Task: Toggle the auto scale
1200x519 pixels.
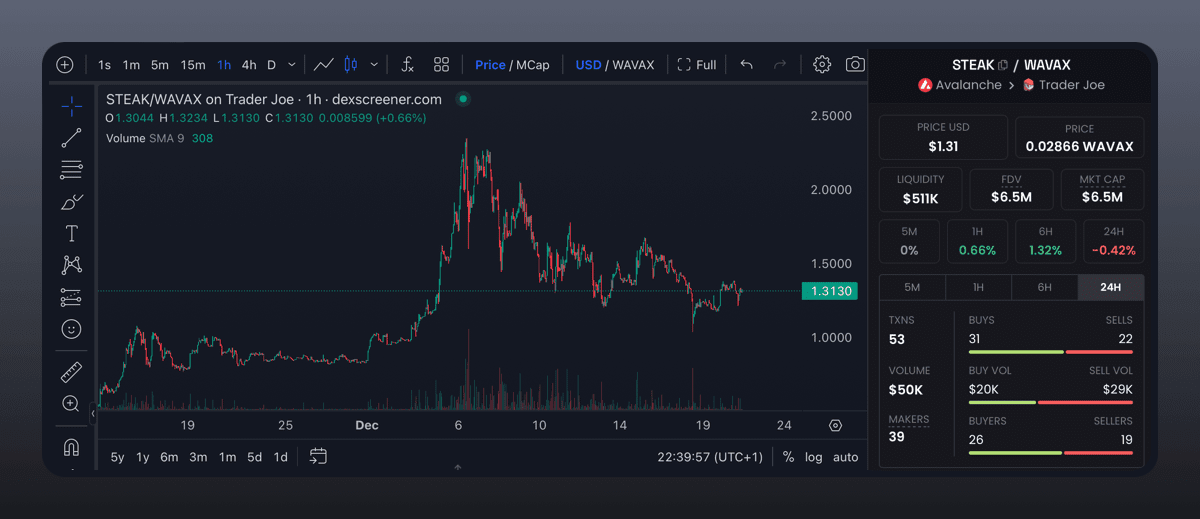Action: pos(846,457)
